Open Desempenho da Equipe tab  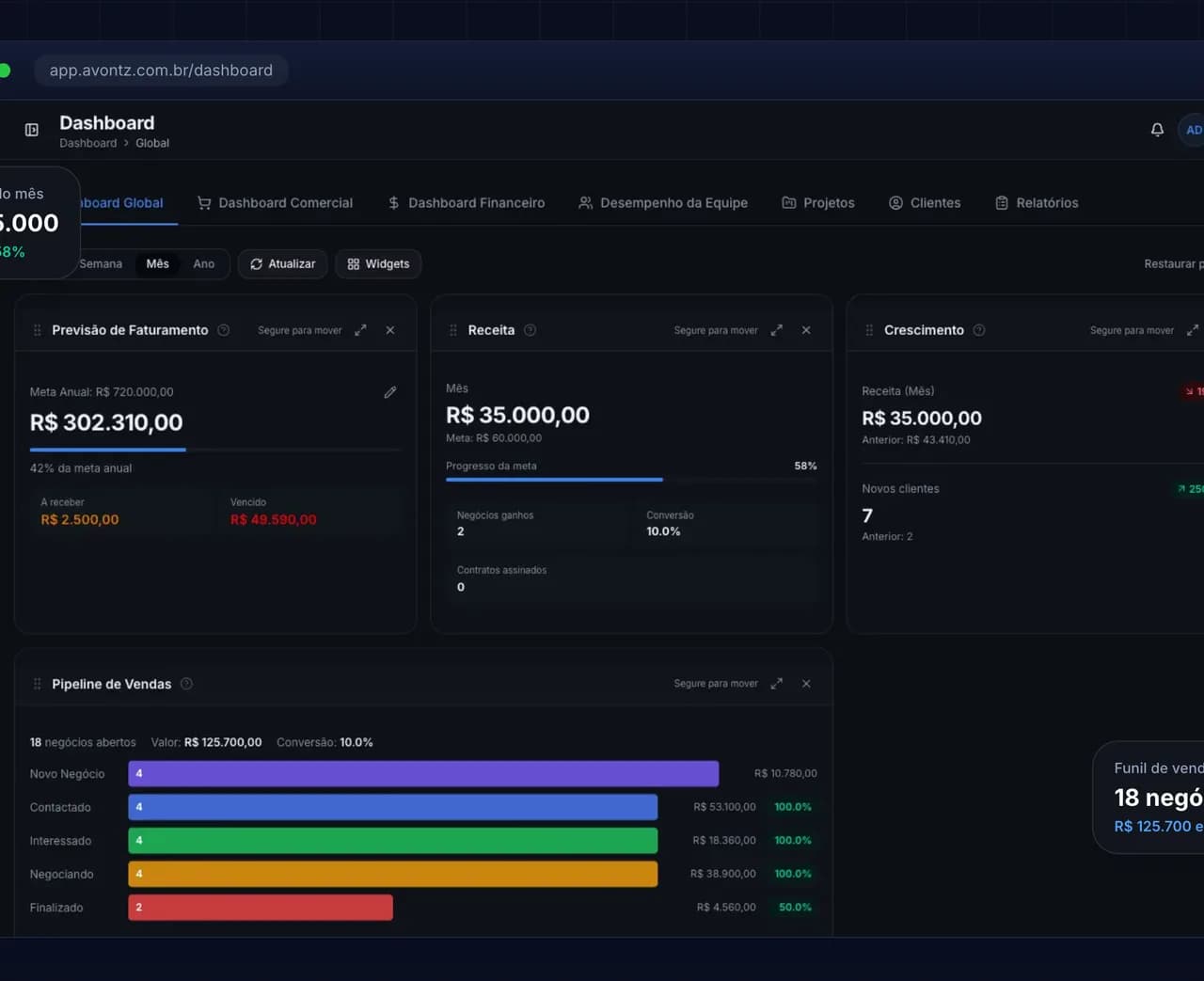click(663, 202)
